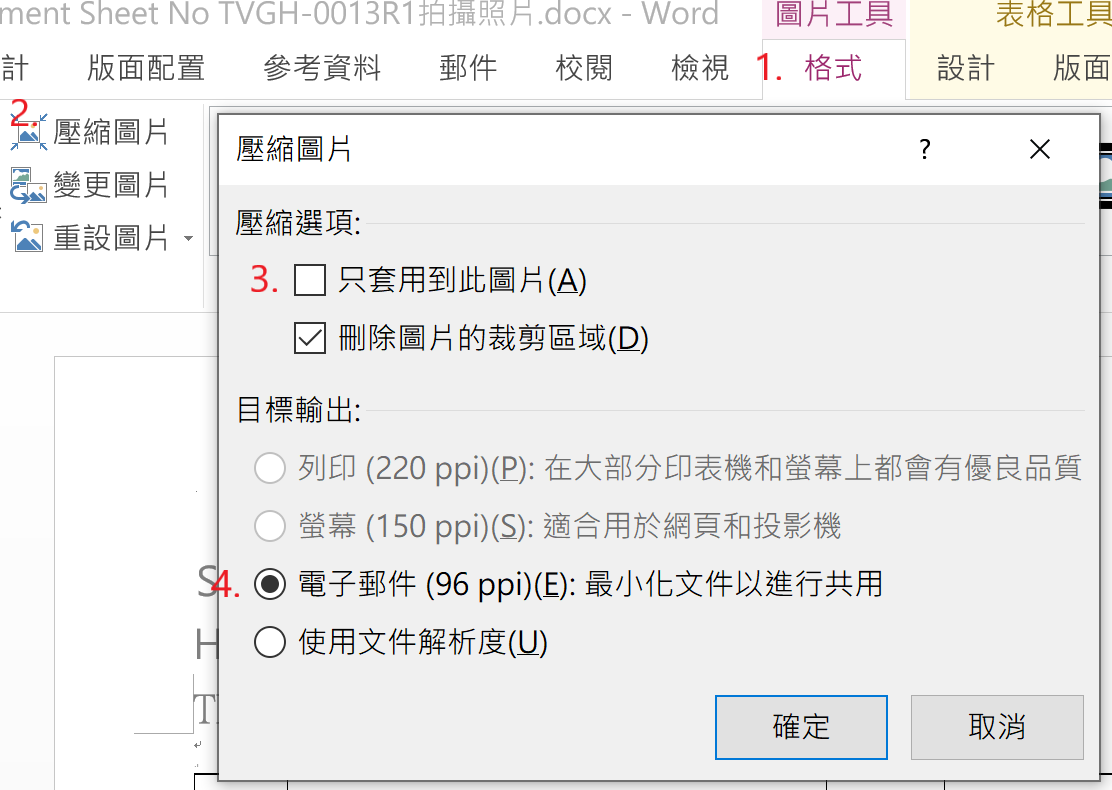Screen dimensions: 1112x790
Task: Click the 壓縮圖片 compress pictures icon
Action: 29,133
